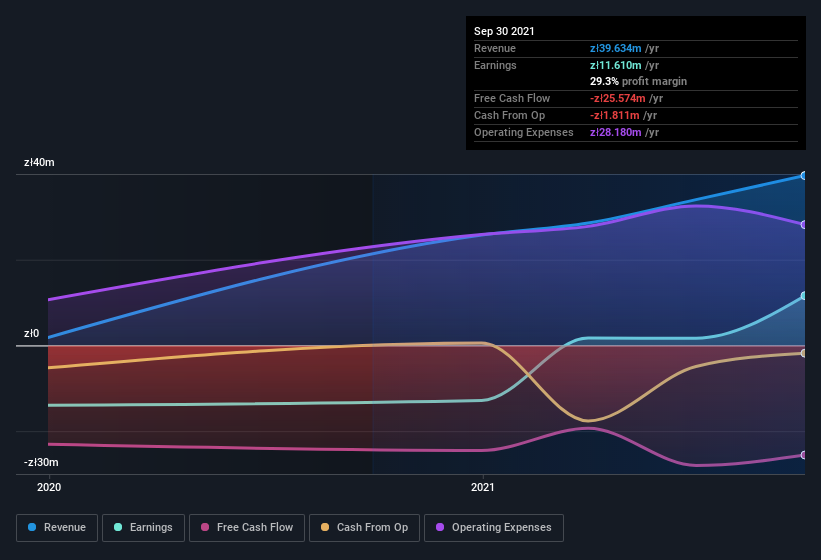
Task: Click the 2020 x-axis label
Action: click(49, 487)
